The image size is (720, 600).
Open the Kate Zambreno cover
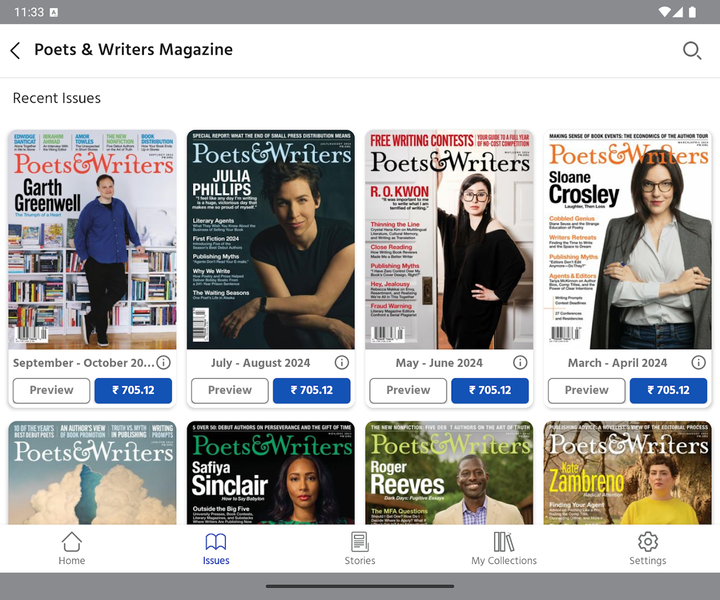[627, 473]
